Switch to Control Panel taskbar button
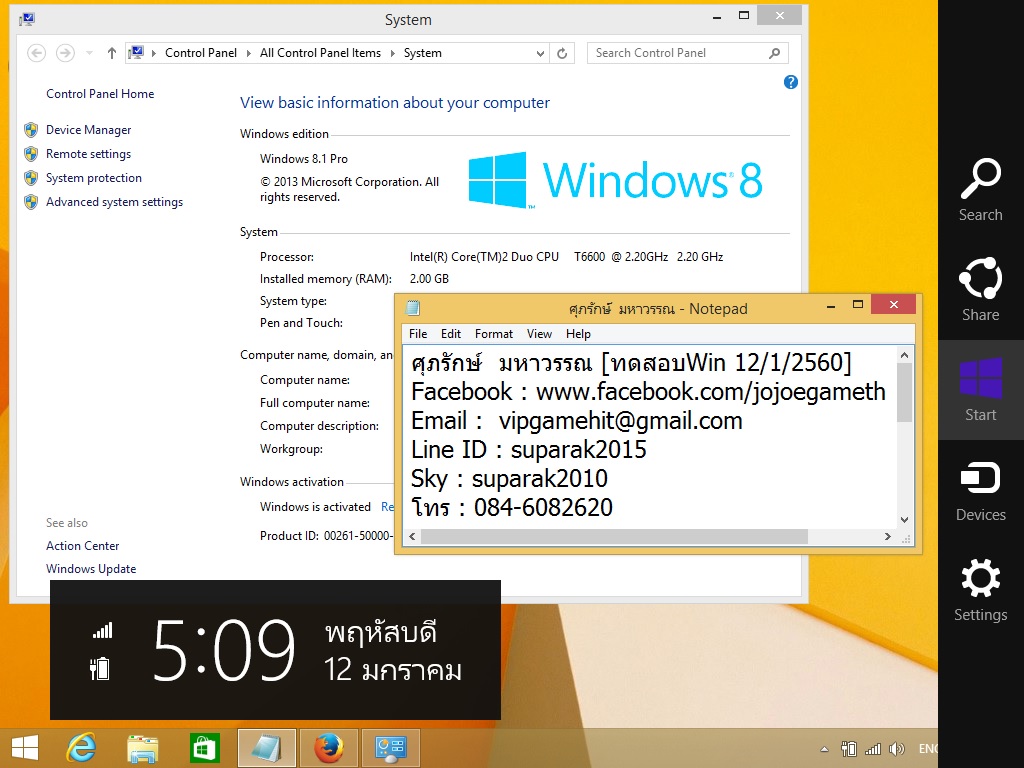 (391, 748)
